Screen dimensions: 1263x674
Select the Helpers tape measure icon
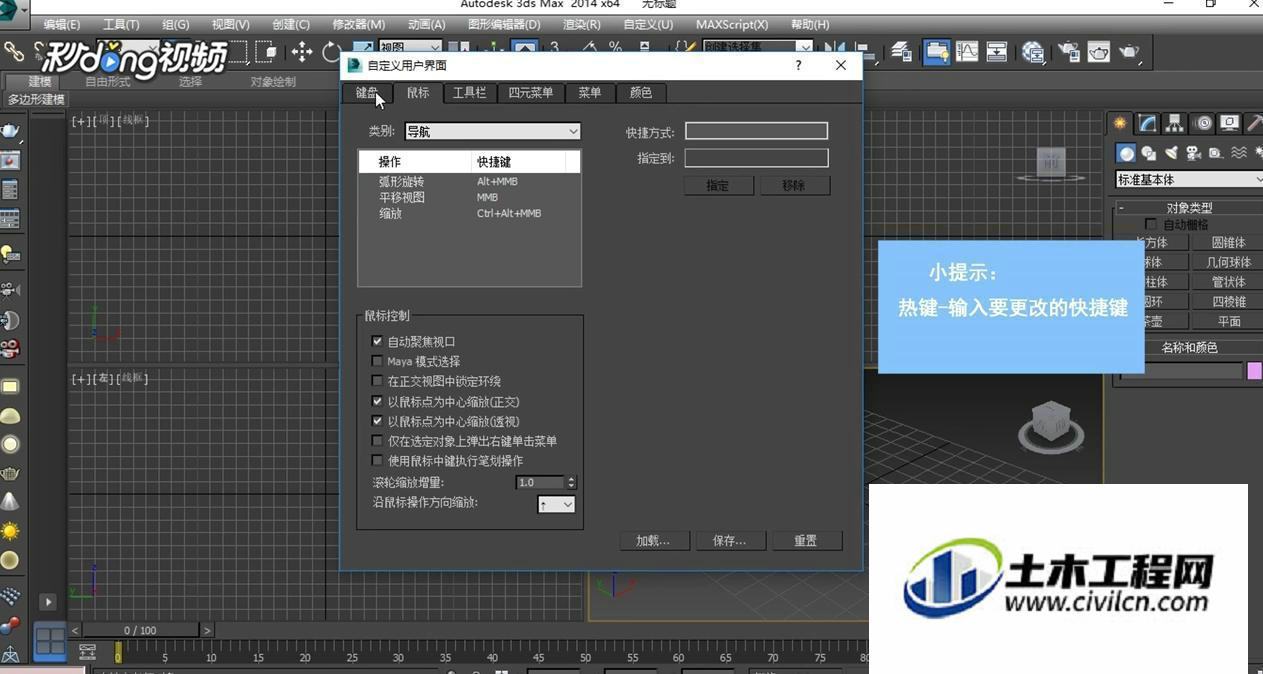tap(1215, 153)
